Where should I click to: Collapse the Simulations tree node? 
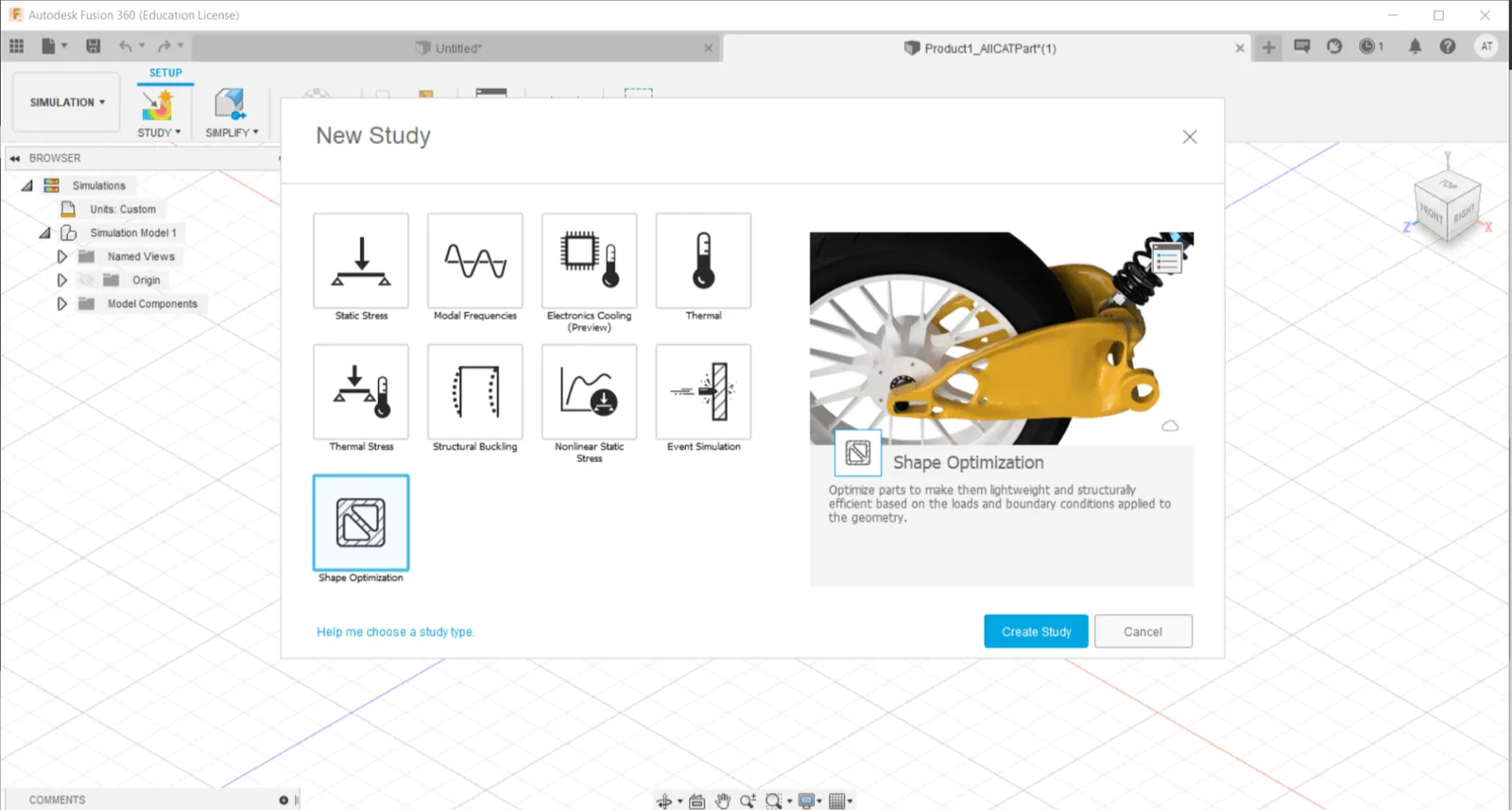[27, 186]
